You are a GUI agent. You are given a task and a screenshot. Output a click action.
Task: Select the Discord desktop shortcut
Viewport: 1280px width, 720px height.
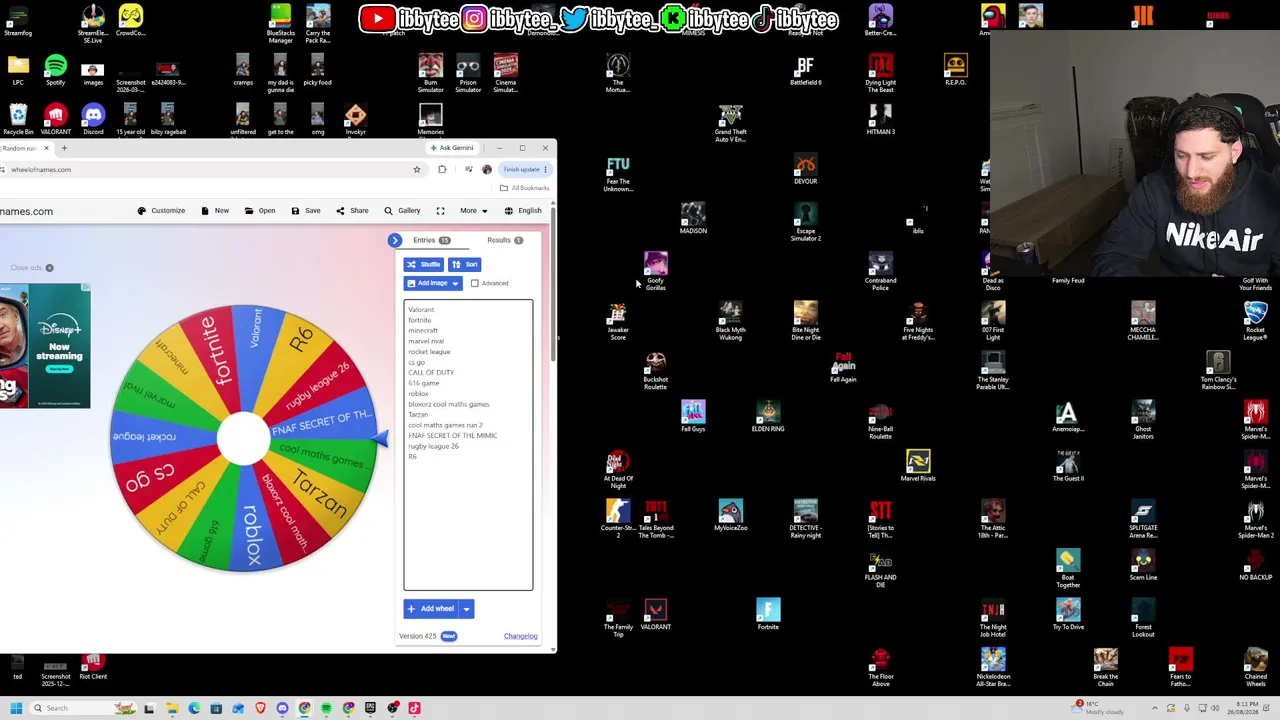click(x=93, y=120)
